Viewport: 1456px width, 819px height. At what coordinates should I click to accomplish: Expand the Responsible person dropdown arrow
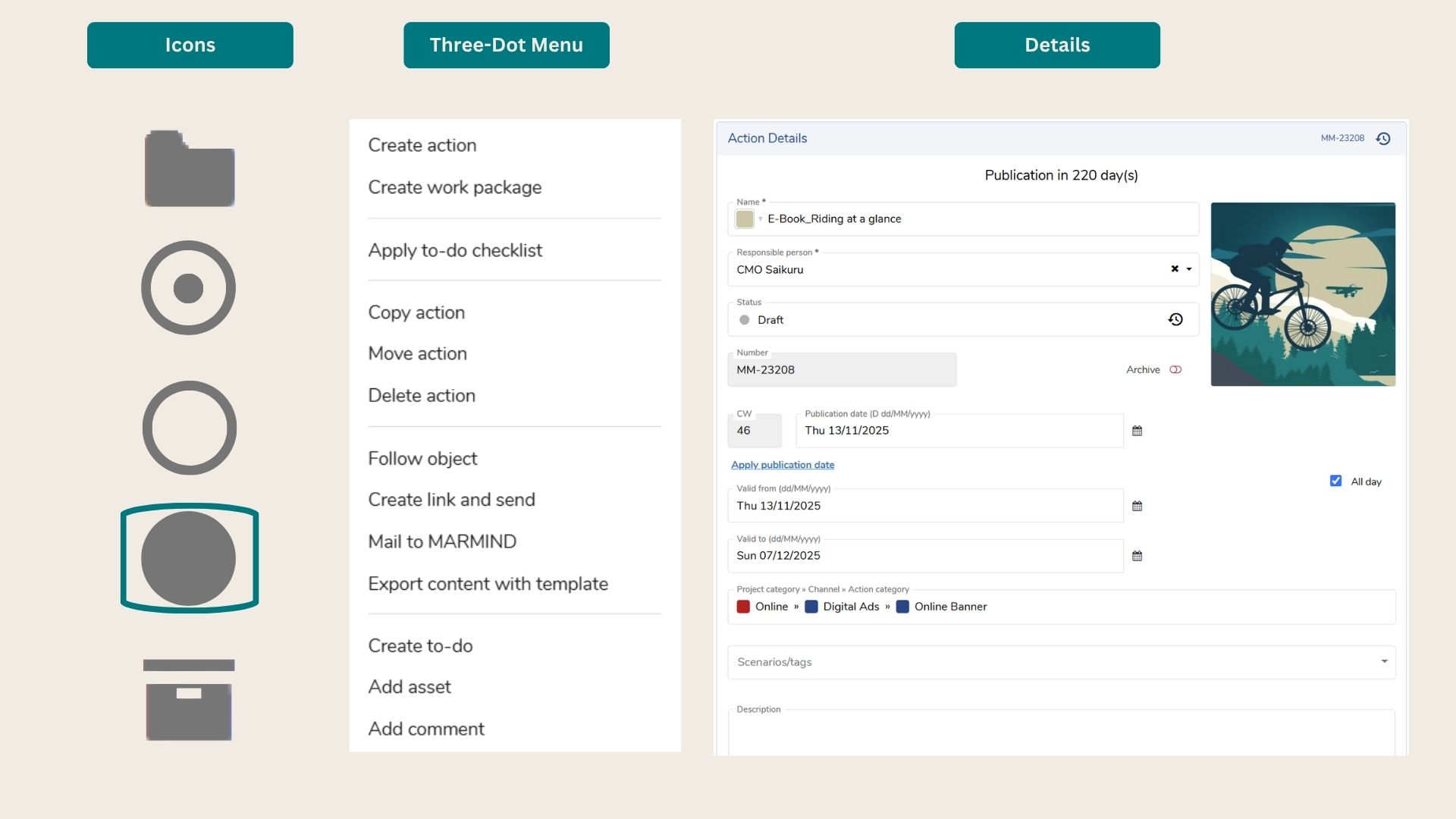point(1189,269)
